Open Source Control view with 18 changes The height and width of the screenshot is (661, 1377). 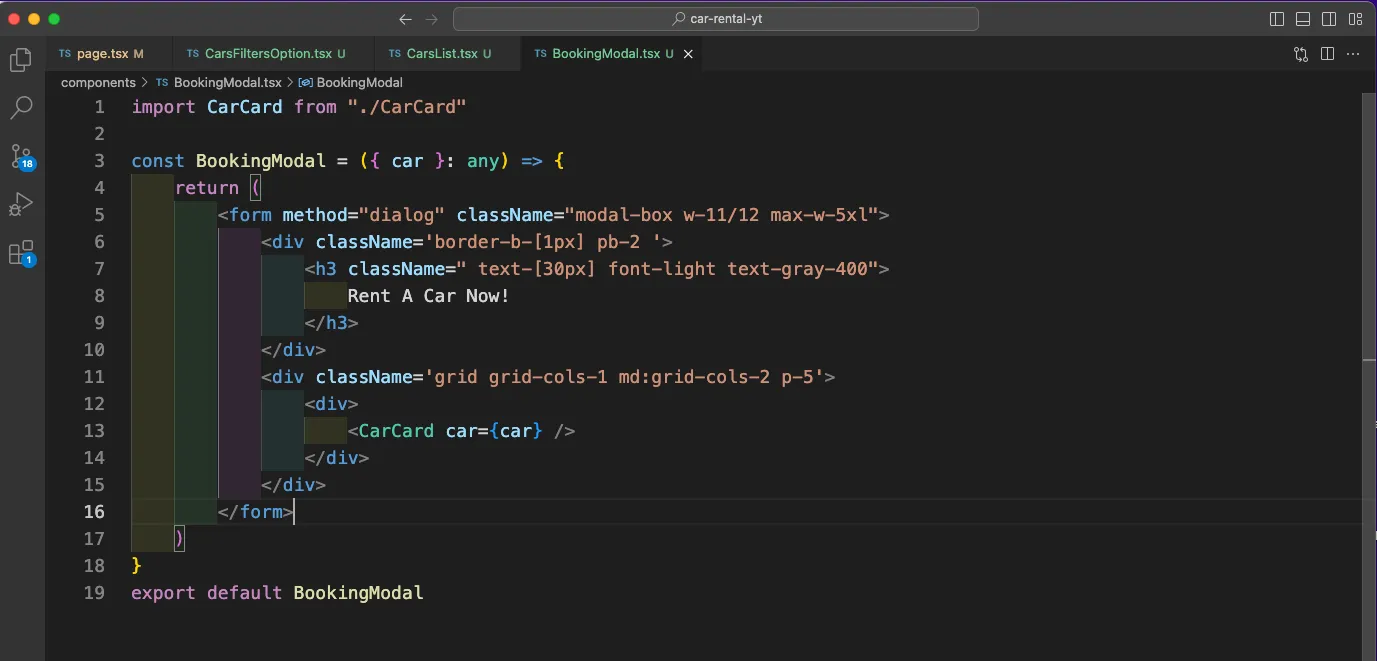pyautogui.click(x=21, y=156)
